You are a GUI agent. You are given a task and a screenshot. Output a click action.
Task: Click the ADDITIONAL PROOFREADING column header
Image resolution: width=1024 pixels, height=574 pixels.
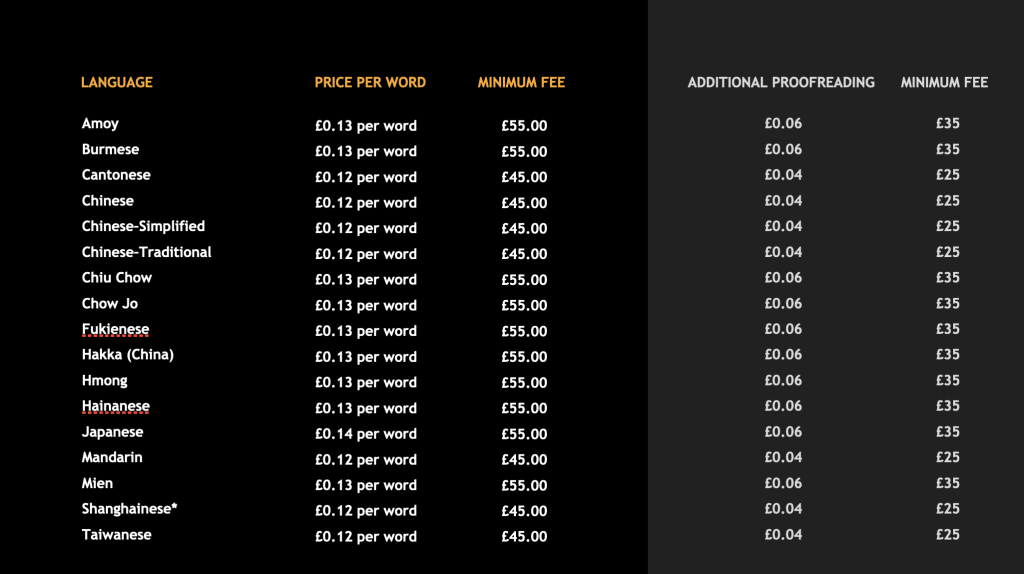coord(781,82)
